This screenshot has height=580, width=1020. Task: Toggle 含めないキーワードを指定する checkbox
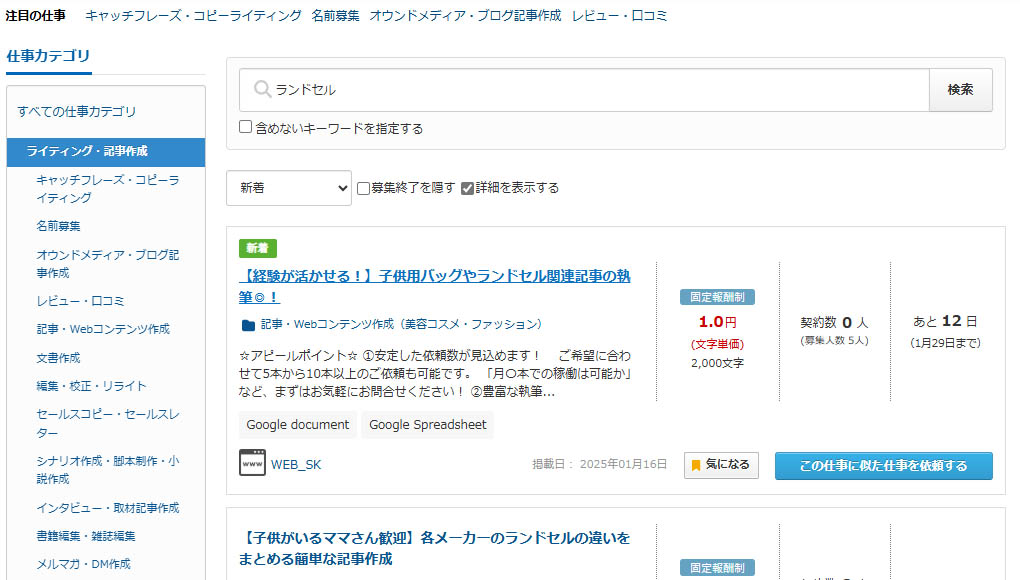click(245, 127)
